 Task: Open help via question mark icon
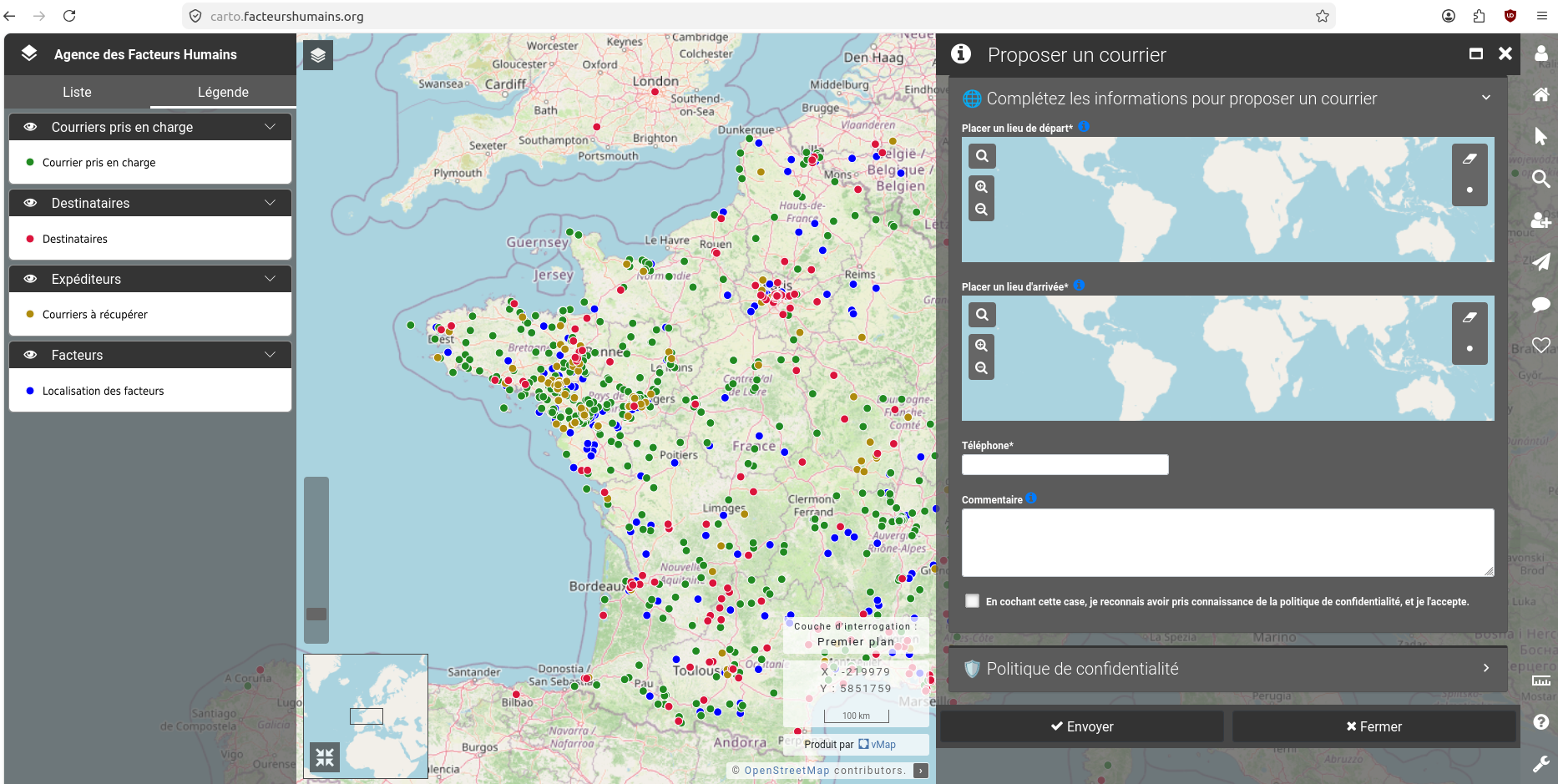tap(1541, 722)
